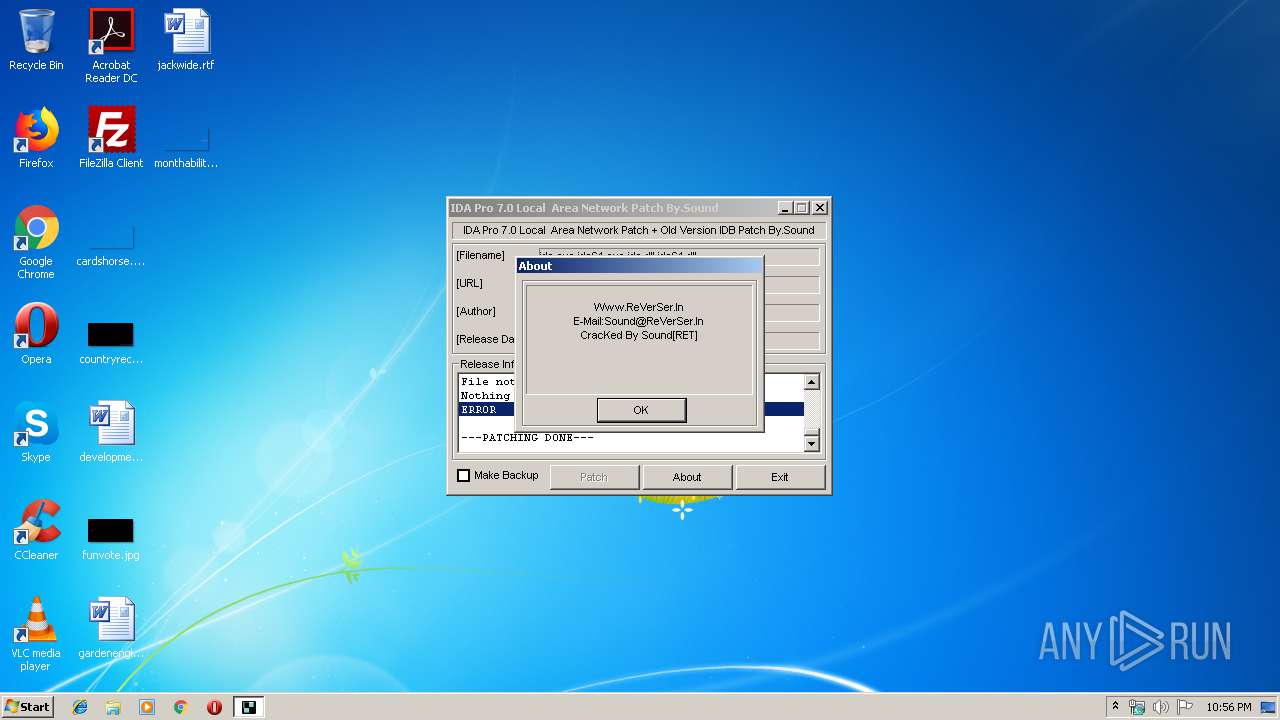
Task: Show hidden tray icons arrow
Action: (x=1115, y=707)
